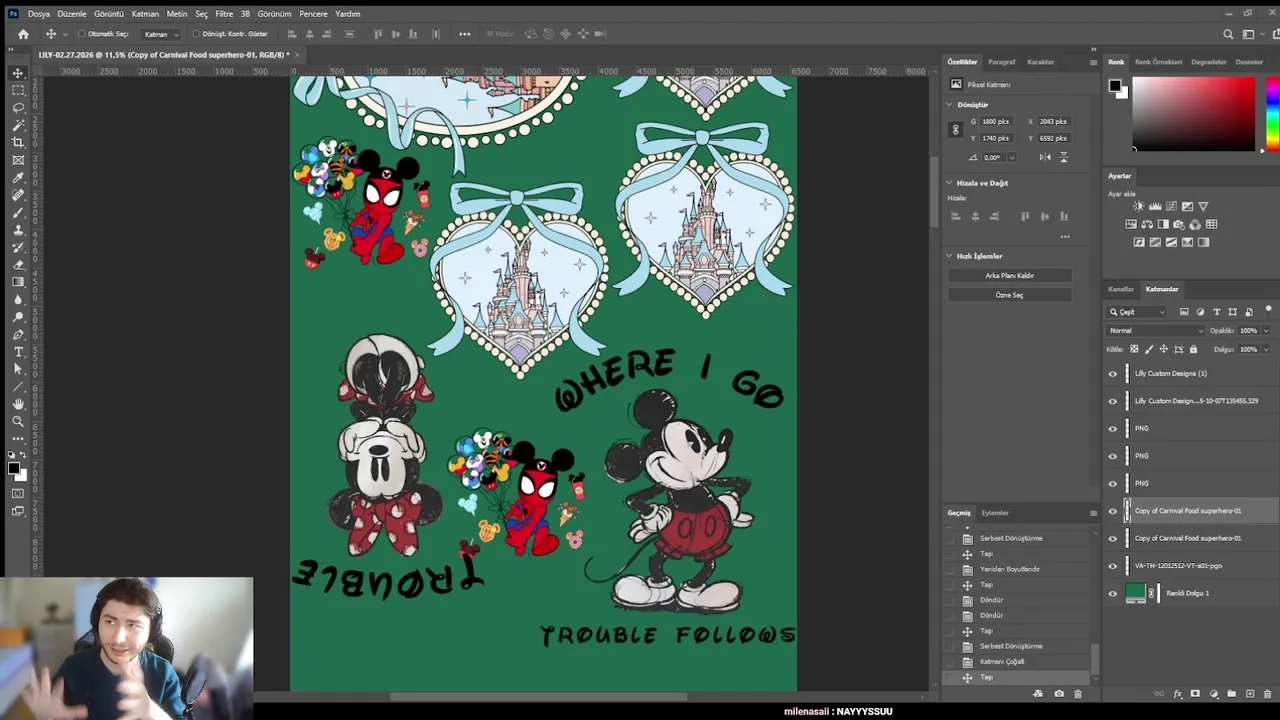The width and height of the screenshot is (1280, 720).
Task: Toggle the Dönüşt. Kontr. Göster checkbox
Action: tap(196, 34)
